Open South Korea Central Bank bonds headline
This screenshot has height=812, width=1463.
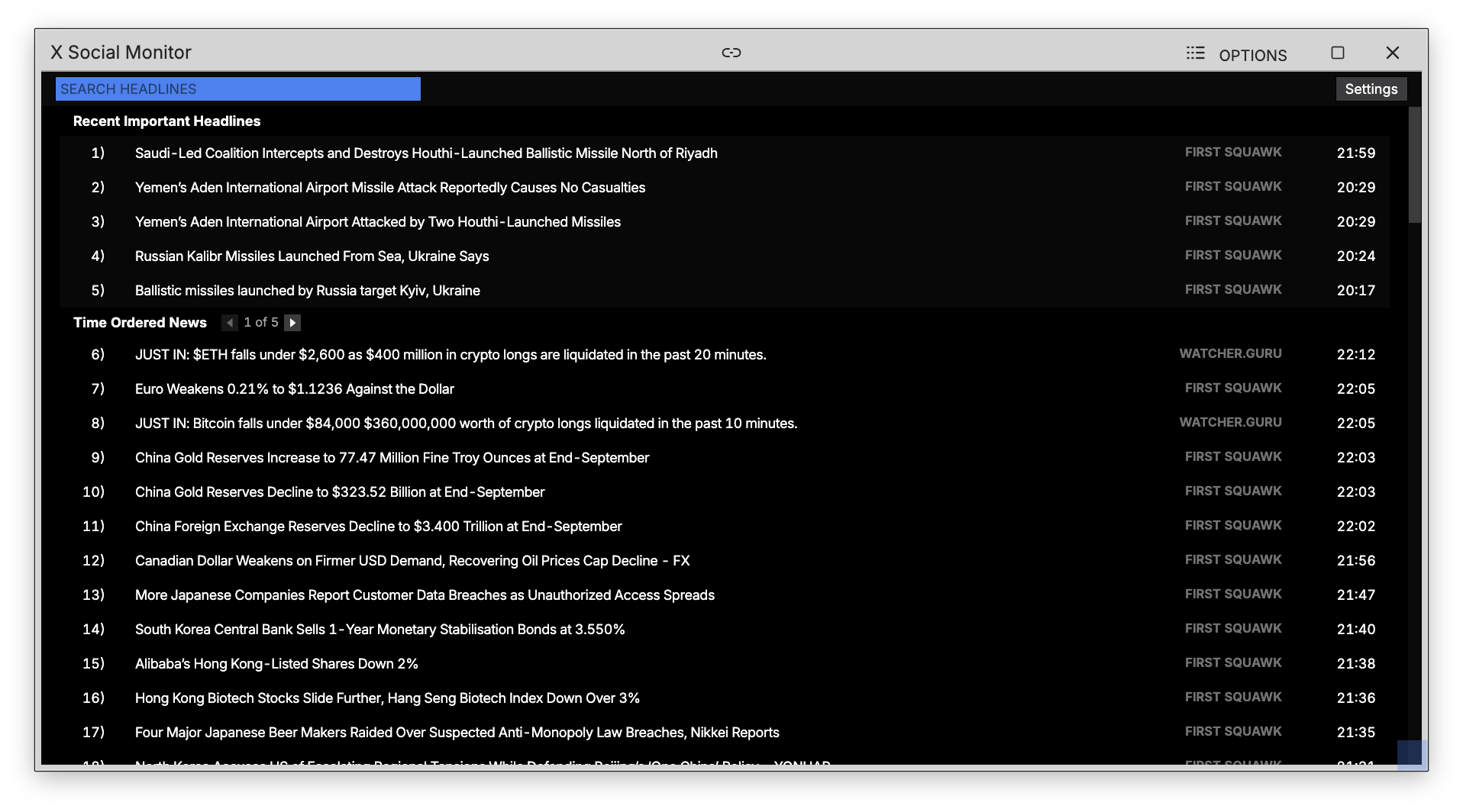tap(380, 630)
